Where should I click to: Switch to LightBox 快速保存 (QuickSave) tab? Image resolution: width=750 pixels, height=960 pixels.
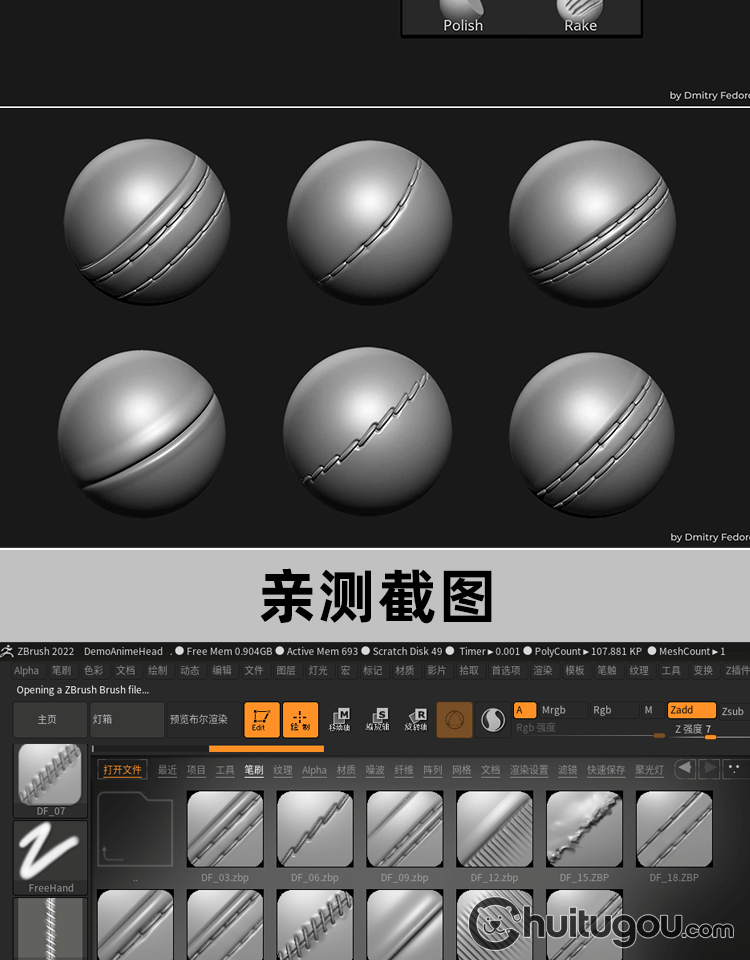(x=606, y=770)
